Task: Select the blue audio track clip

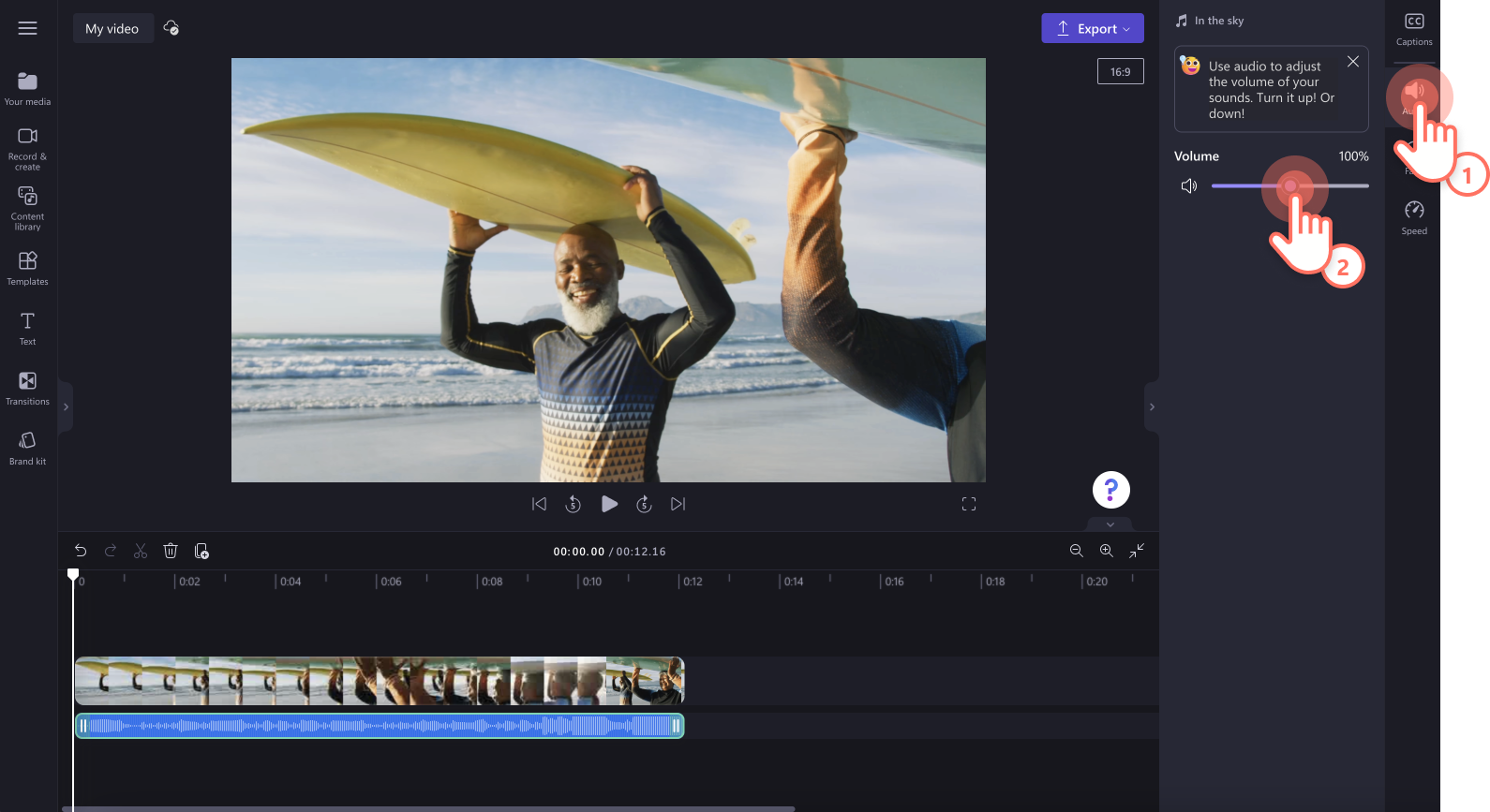Action: pyautogui.click(x=380, y=726)
